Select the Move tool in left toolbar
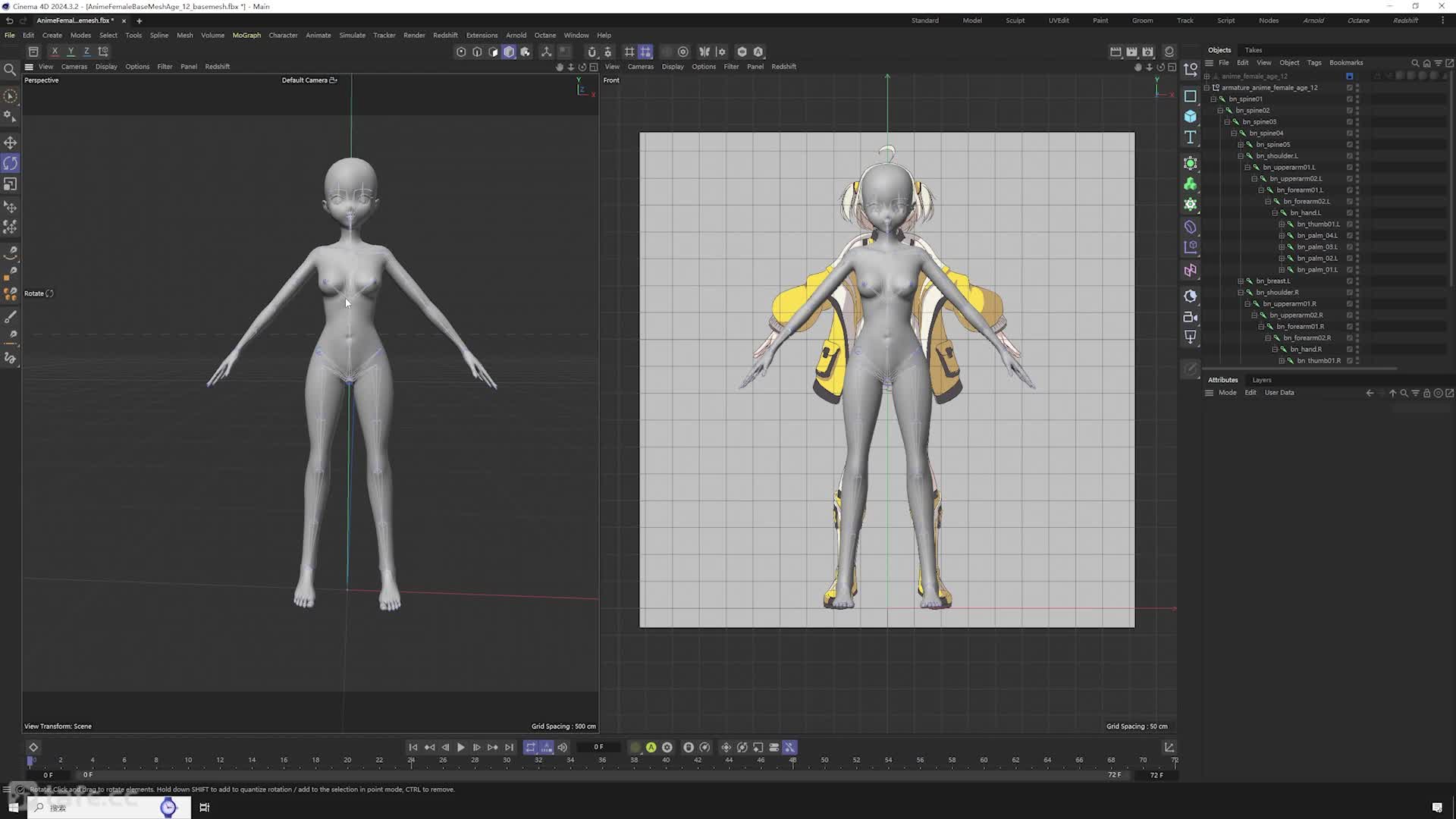The height and width of the screenshot is (819, 1456). 11,143
